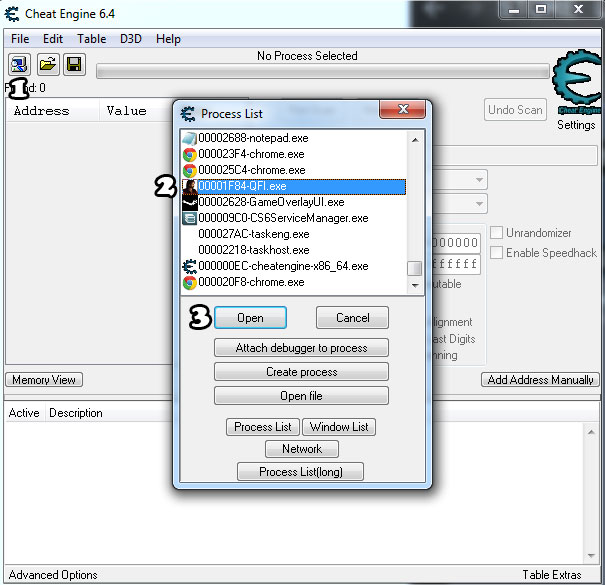The width and height of the screenshot is (605, 585).
Task: Click the Active column header
Action: point(24,413)
